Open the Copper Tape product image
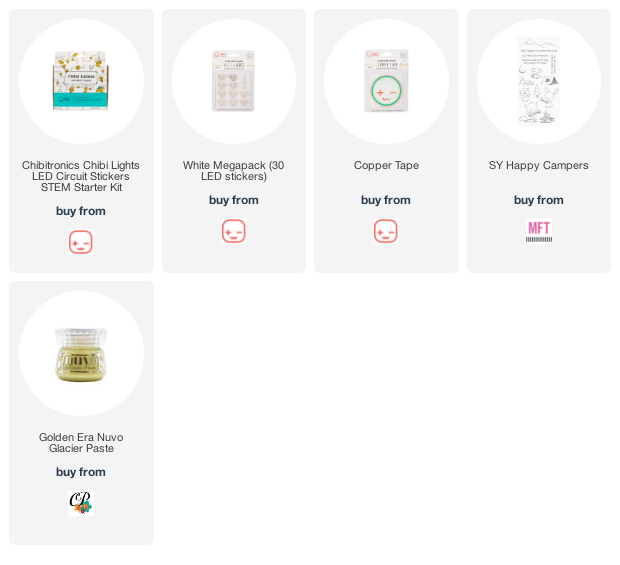The image size is (620, 565). point(386,81)
